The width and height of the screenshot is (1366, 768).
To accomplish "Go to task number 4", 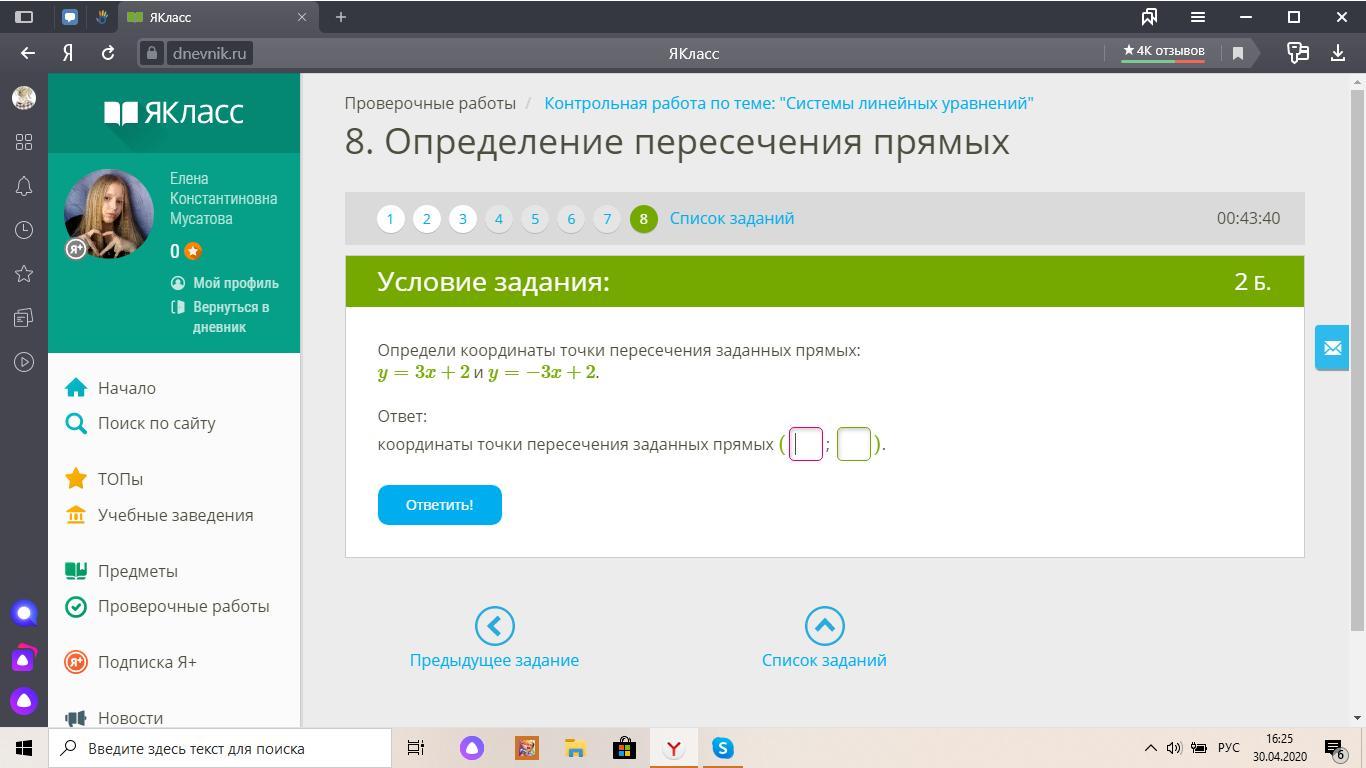I will click(499, 218).
